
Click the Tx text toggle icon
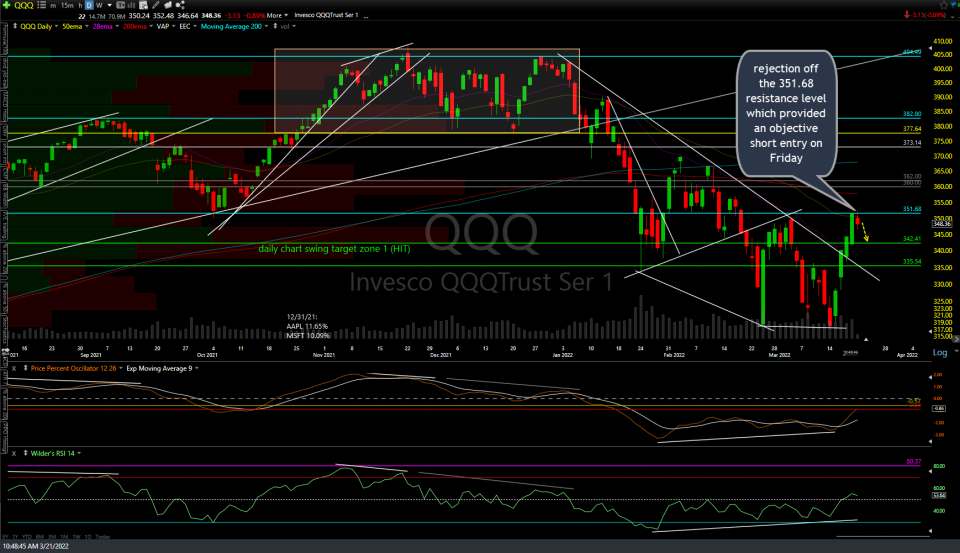coord(121,5)
